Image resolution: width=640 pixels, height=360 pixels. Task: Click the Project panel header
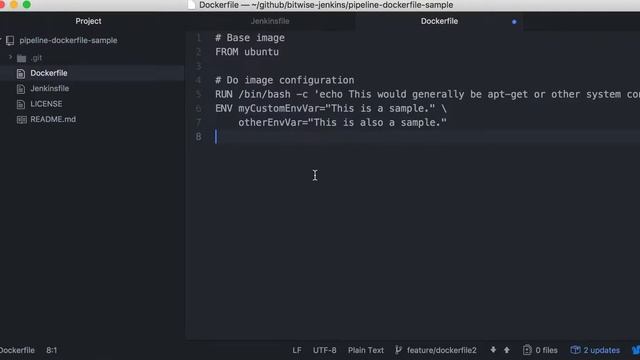88,21
